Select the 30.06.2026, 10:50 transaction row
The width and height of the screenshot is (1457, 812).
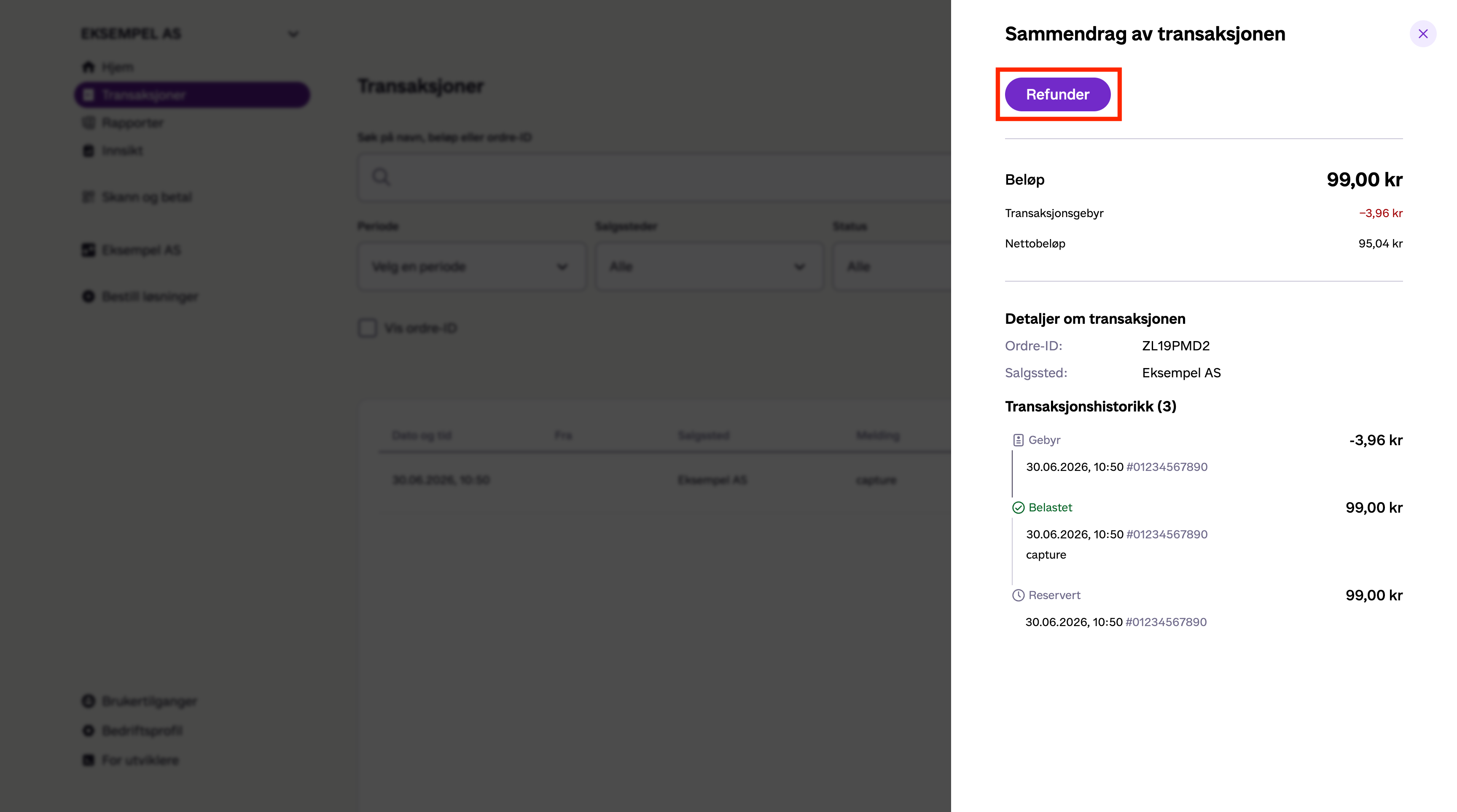(x=664, y=480)
